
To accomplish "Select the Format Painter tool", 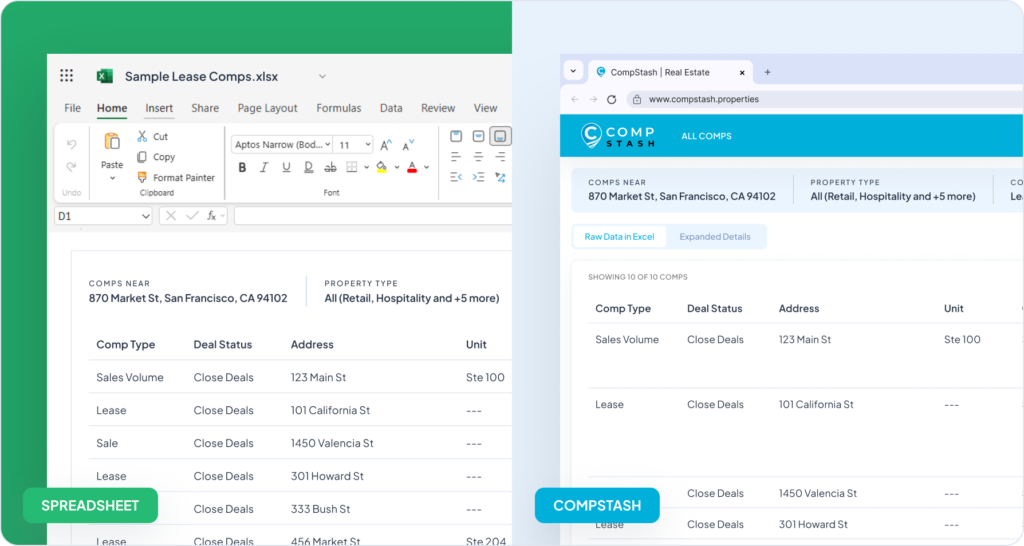I will pyautogui.click(x=176, y=178).
